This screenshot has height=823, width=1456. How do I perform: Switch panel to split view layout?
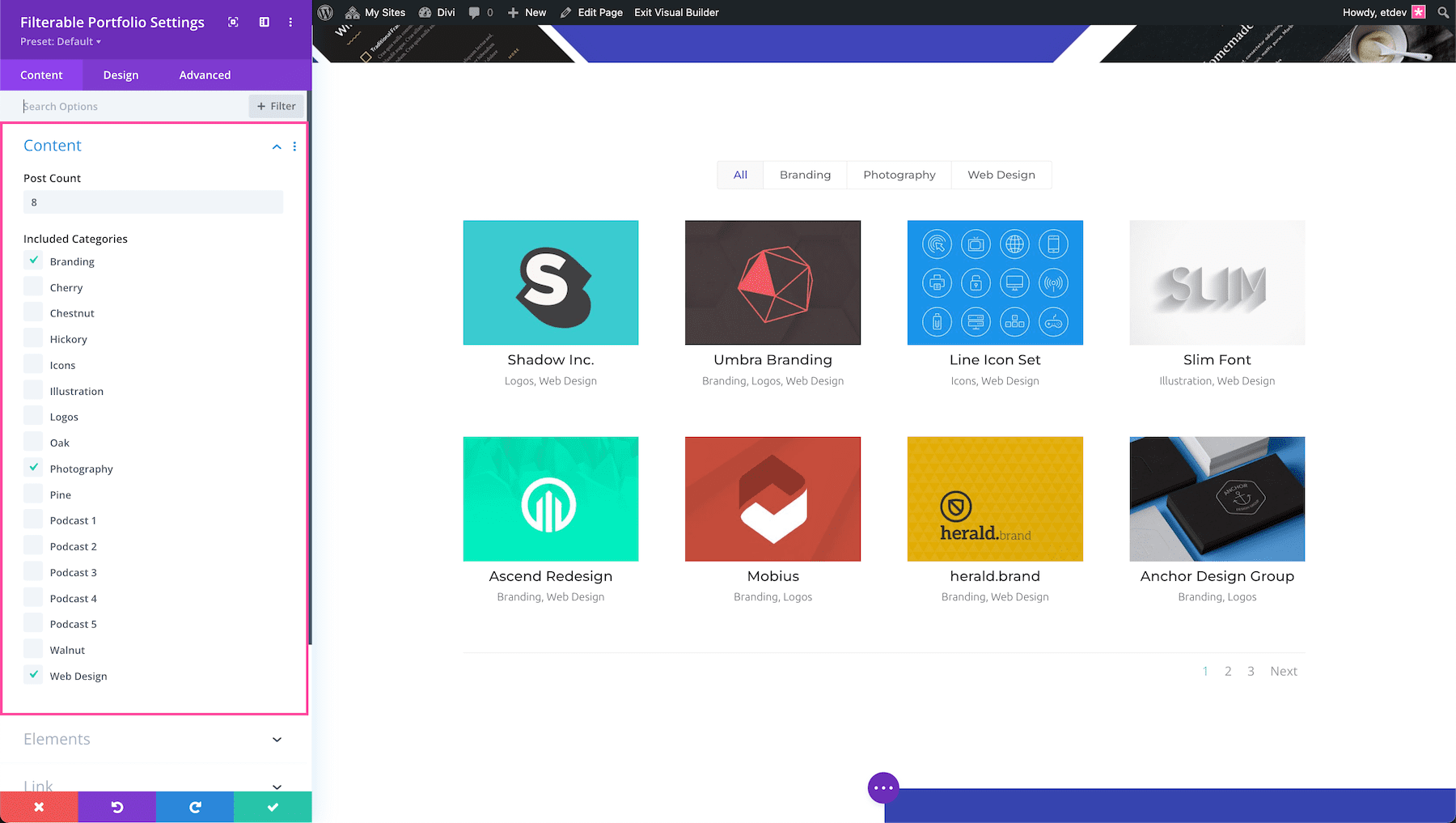pos(264,22)
